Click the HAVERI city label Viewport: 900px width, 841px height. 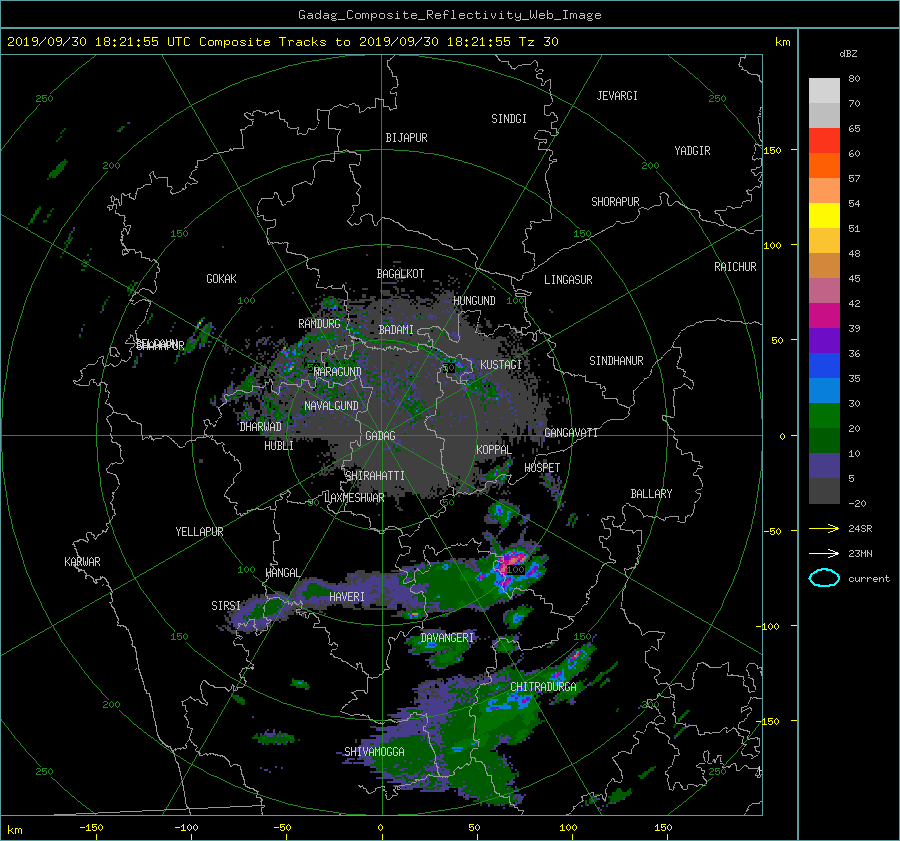(x=347, y=597)
